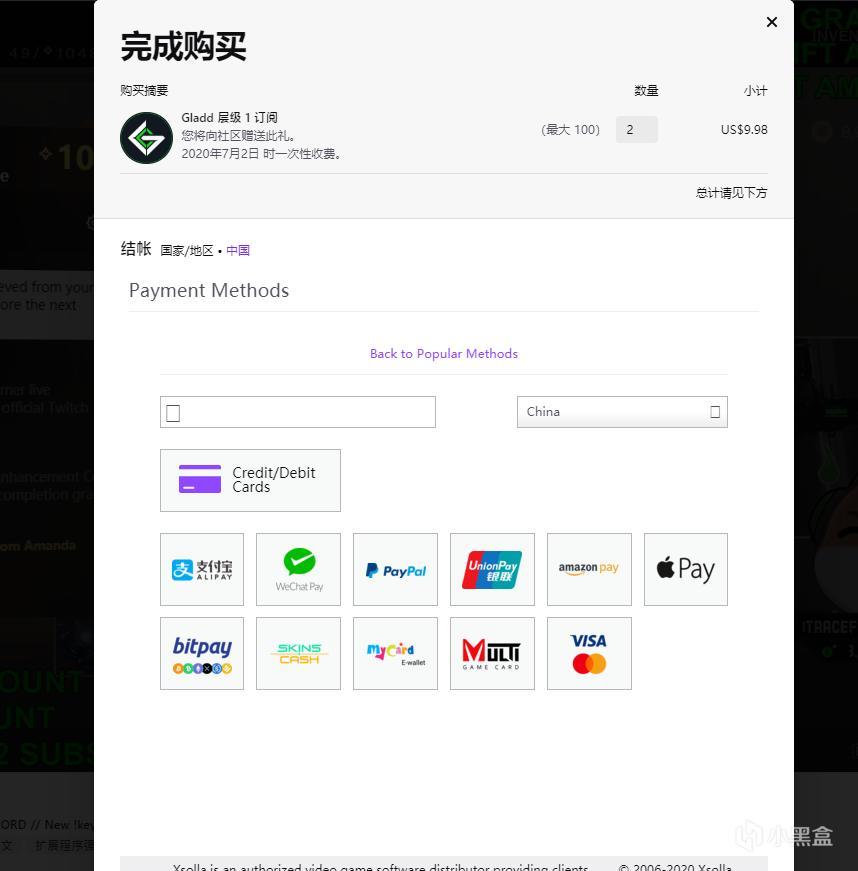
Task: Select Visa/Mastercard payment tile
Action: tap(589, 653)
